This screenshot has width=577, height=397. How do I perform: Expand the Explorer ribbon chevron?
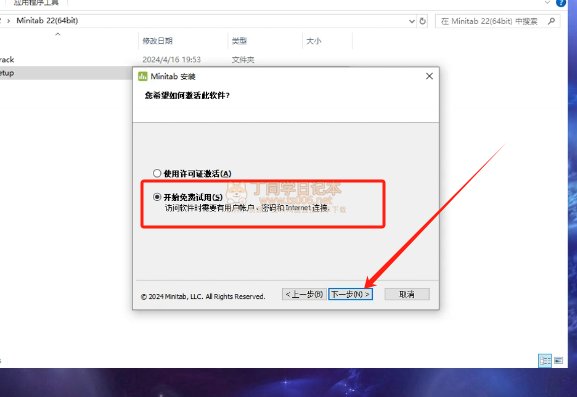548,3
